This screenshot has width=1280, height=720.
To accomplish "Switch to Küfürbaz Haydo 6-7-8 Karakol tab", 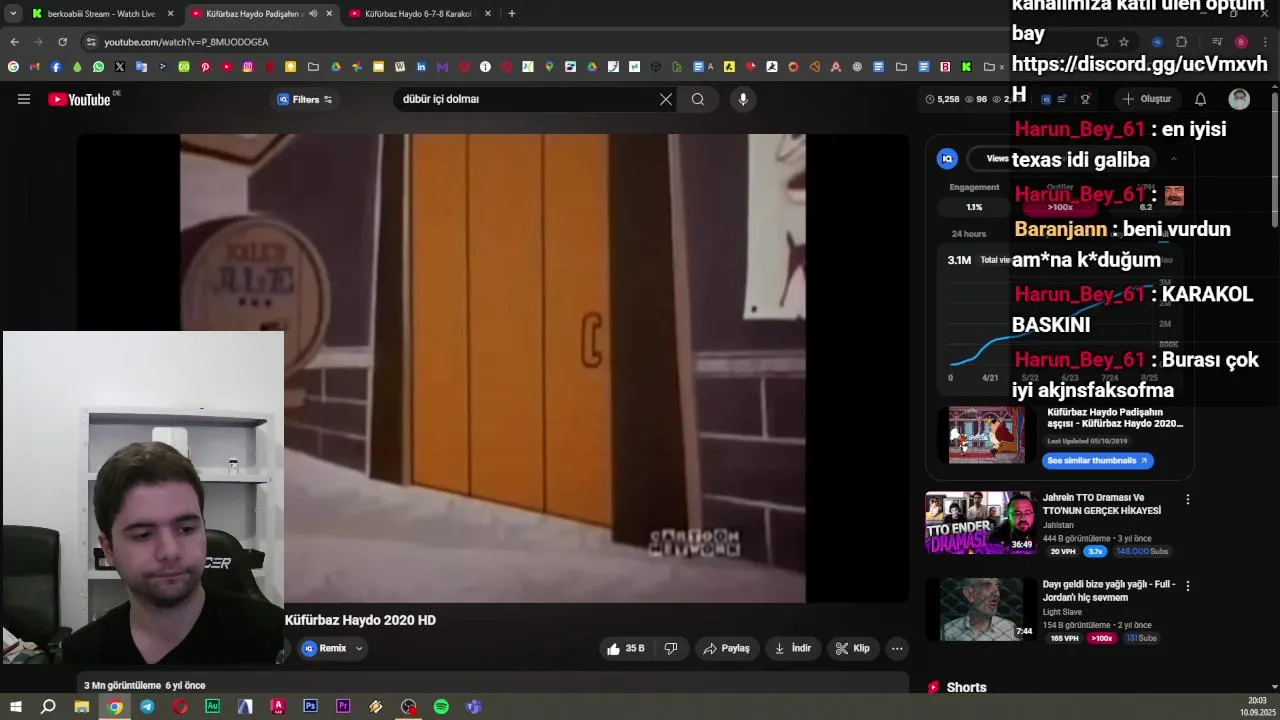I will tap(417, 14).
